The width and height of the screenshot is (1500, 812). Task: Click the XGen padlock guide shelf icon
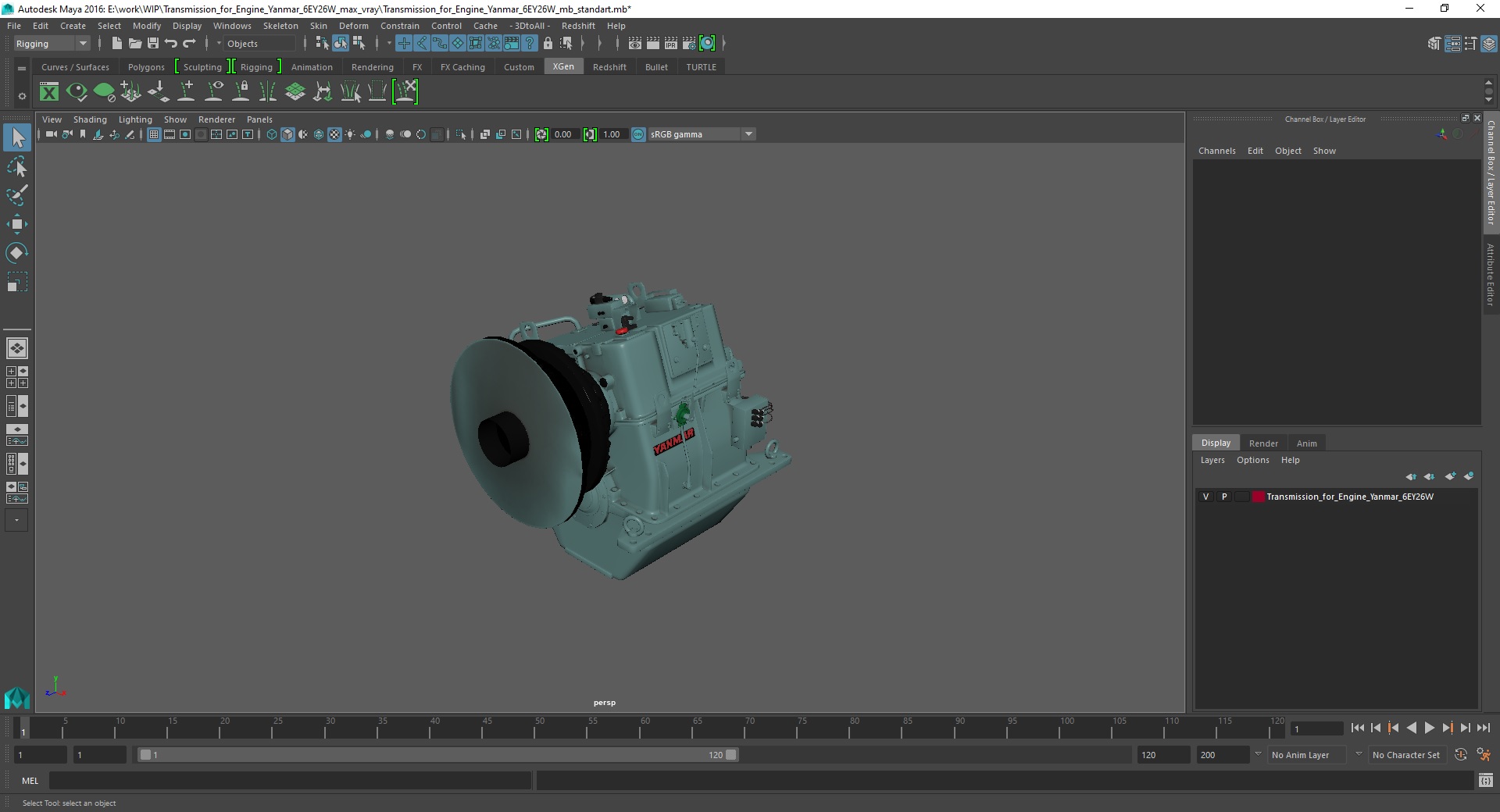[x=241, y=92]
